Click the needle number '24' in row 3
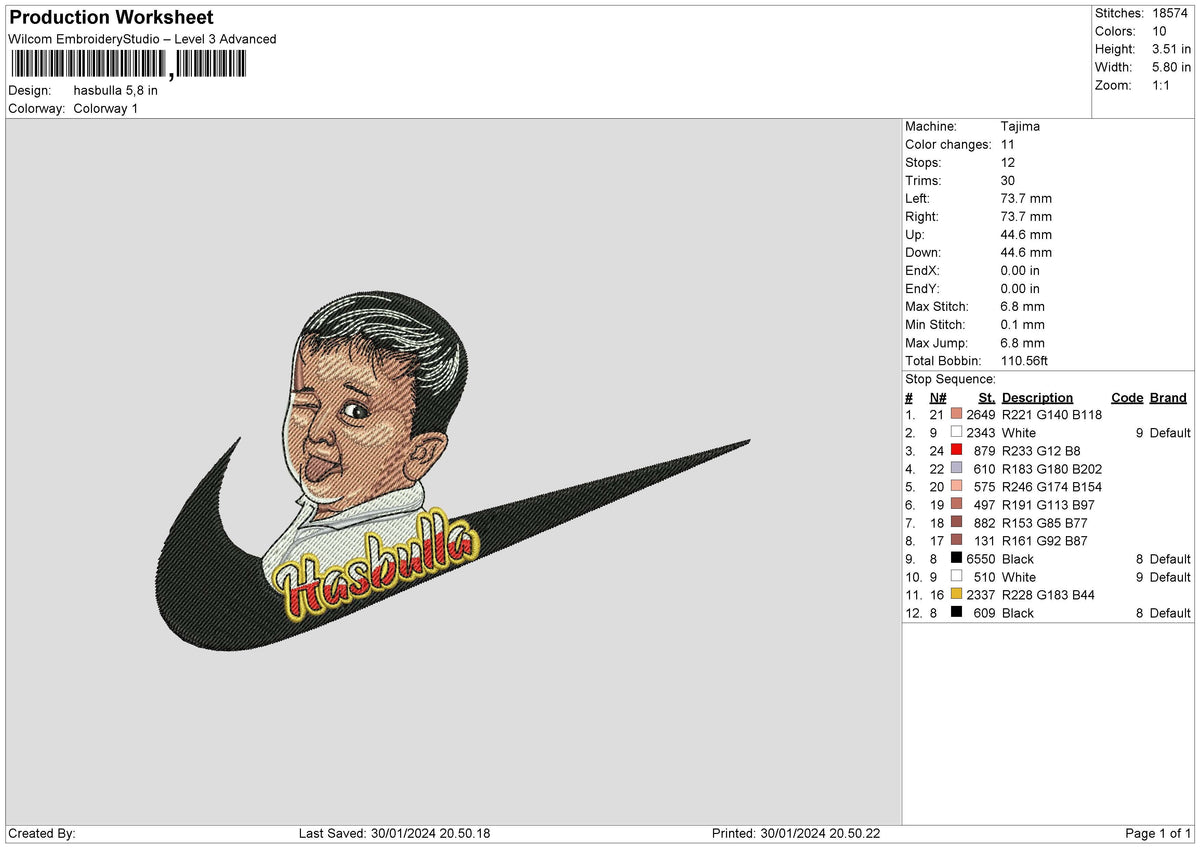Viewport: 1200px width, 848px height. [937, 451]
